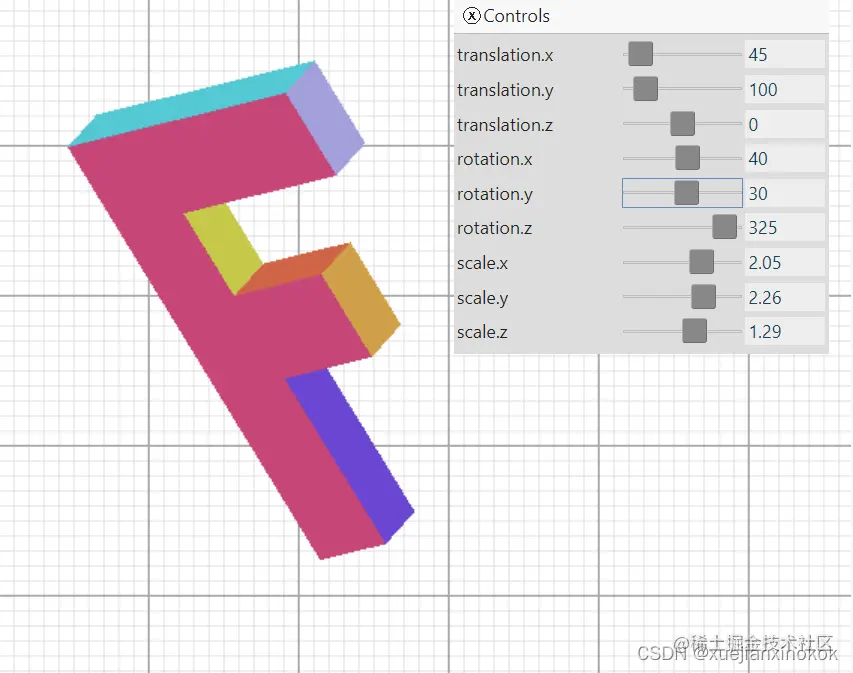Click the rotation.z slider handle

pos(724,226)
